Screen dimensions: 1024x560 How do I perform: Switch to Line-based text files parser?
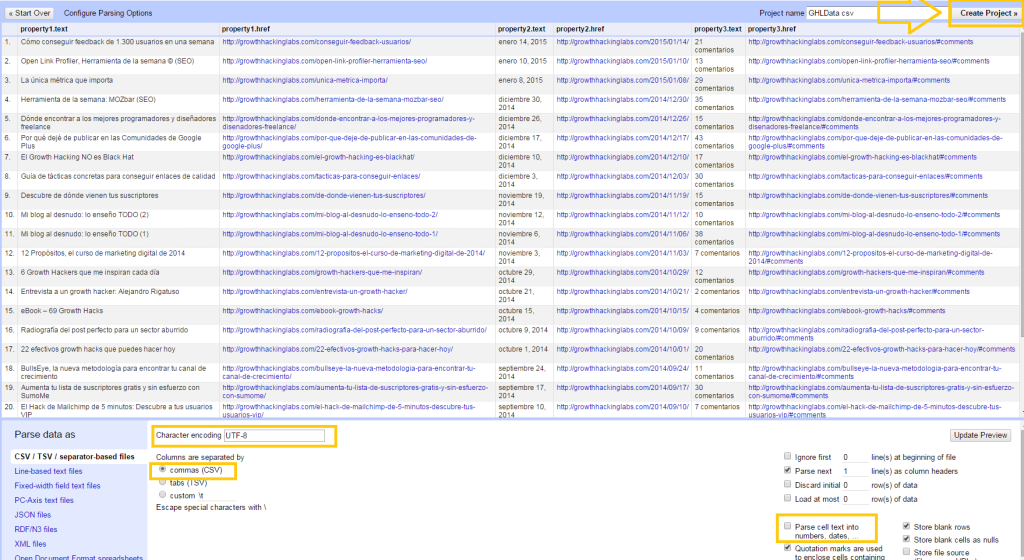pos(48,471)
